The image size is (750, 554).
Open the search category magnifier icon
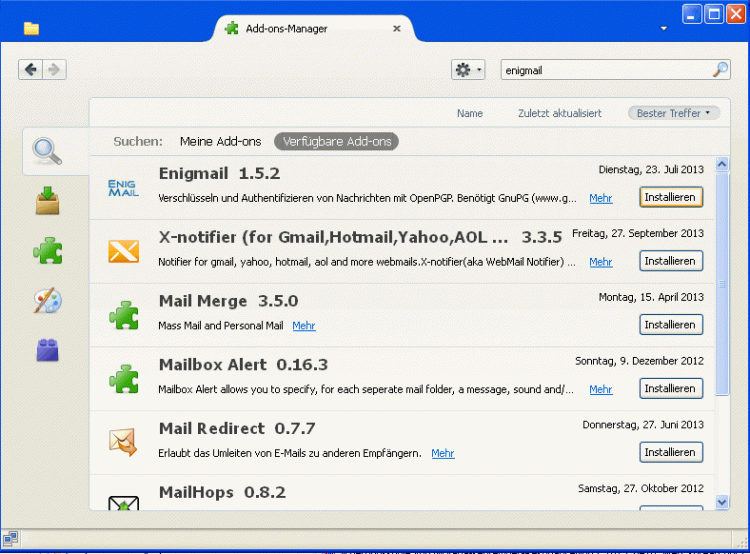pyautogui.click(x=47, y=151)
